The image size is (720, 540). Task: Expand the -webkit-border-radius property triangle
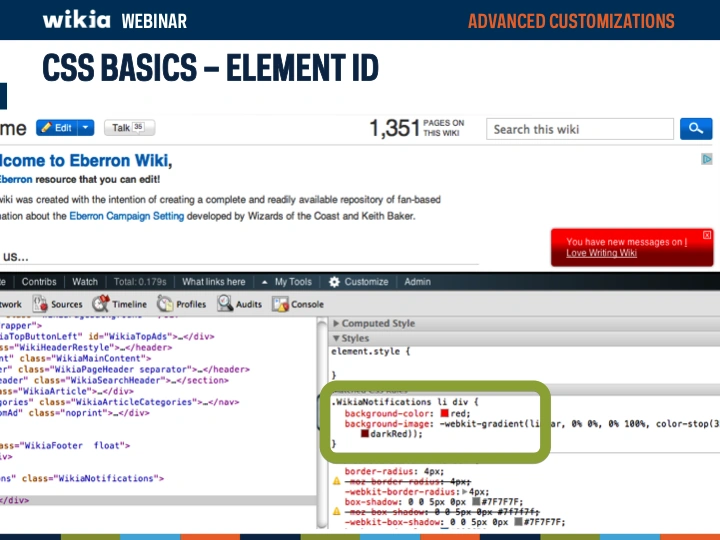pos(464,492)
